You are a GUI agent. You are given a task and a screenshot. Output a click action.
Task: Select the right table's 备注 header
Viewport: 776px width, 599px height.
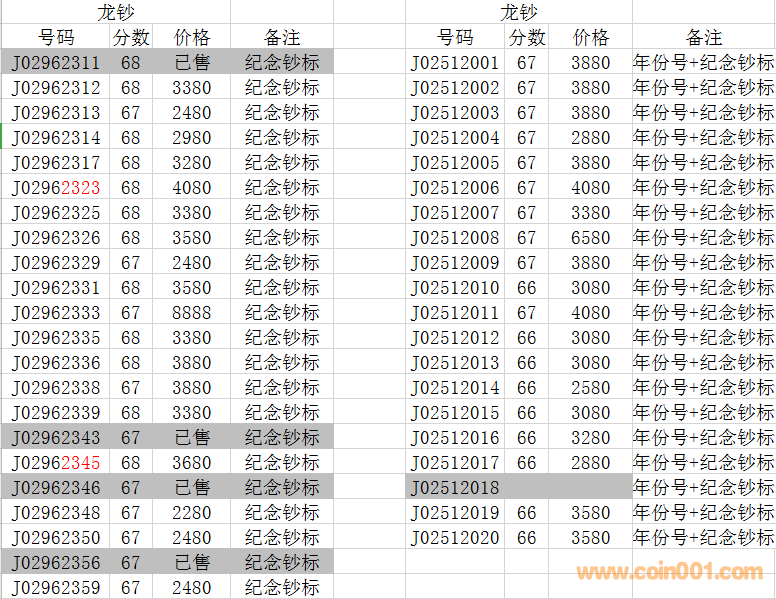[x=703, y=37]
